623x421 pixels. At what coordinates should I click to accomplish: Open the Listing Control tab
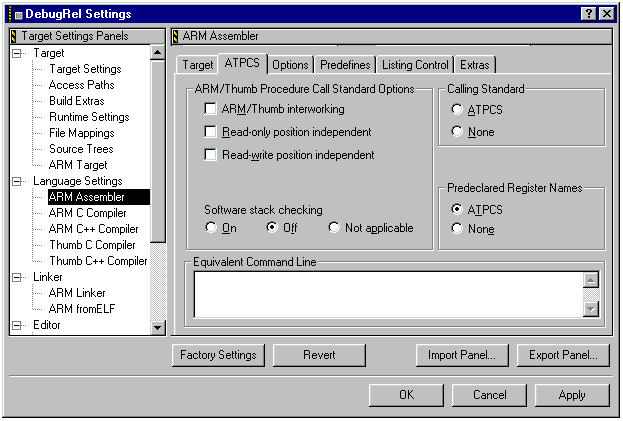click(415, 65)
